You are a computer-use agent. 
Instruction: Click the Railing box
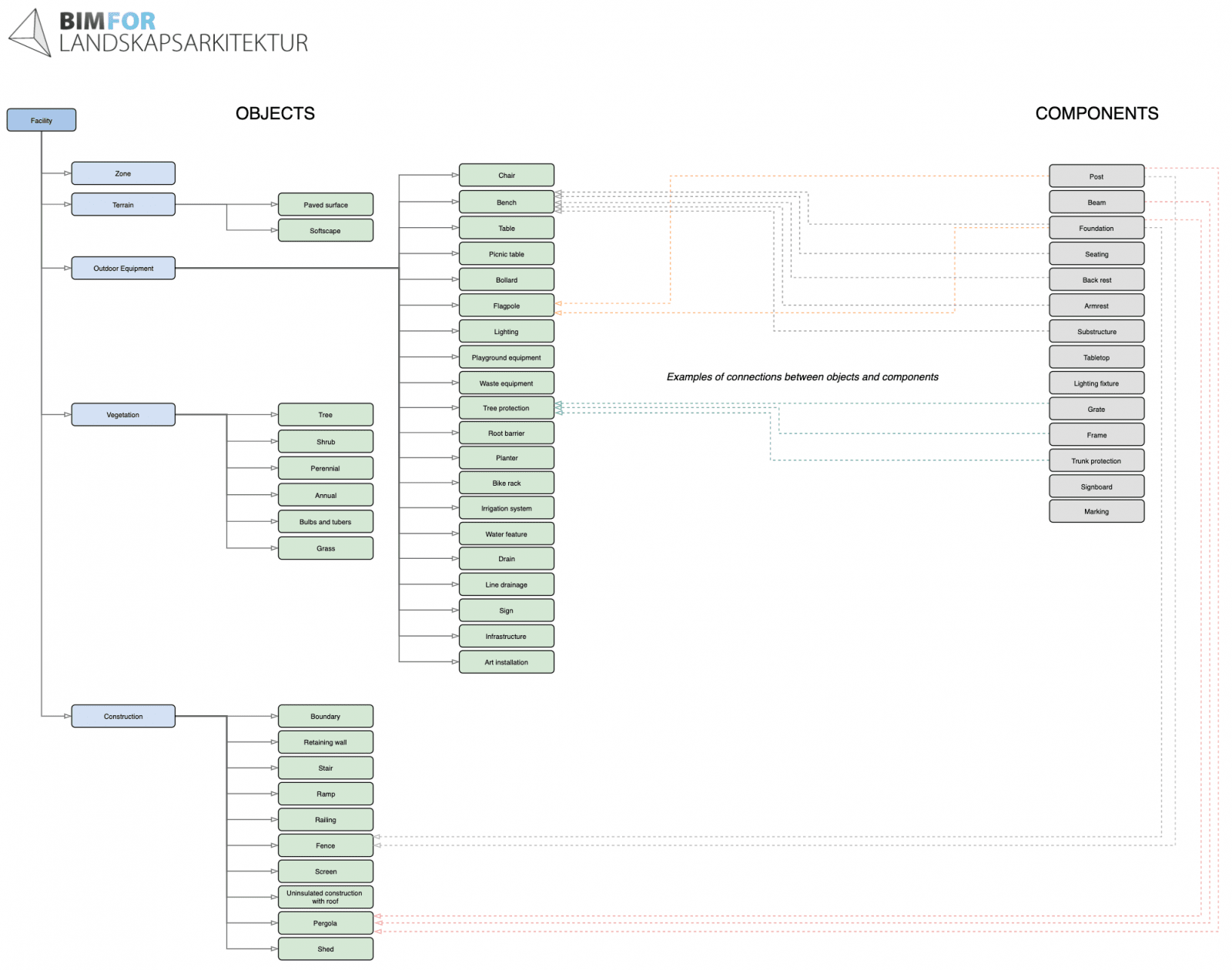(326, 820)
